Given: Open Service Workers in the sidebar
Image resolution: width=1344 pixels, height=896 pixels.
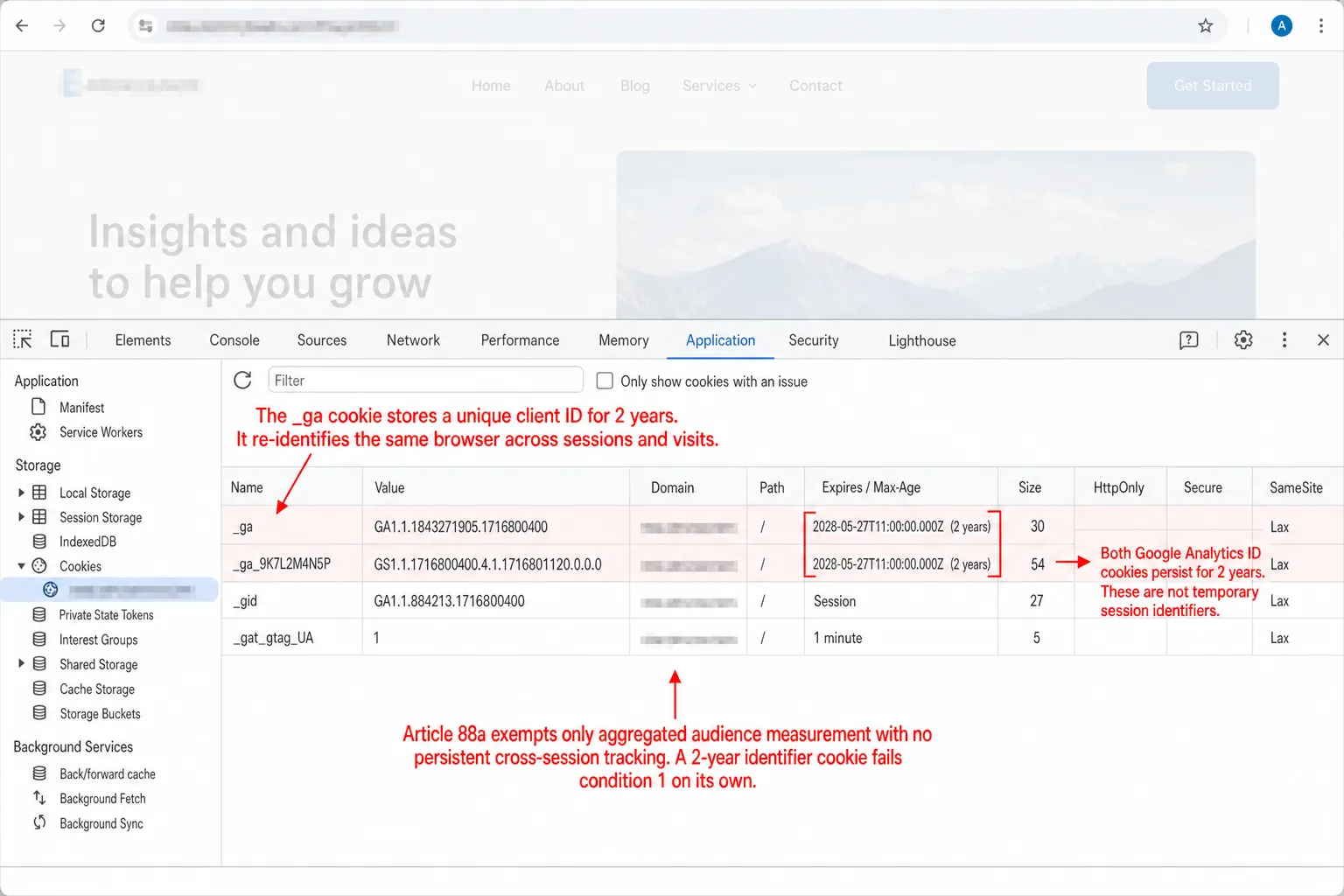Looking at the screenshot, I should [x=101, y=432].
